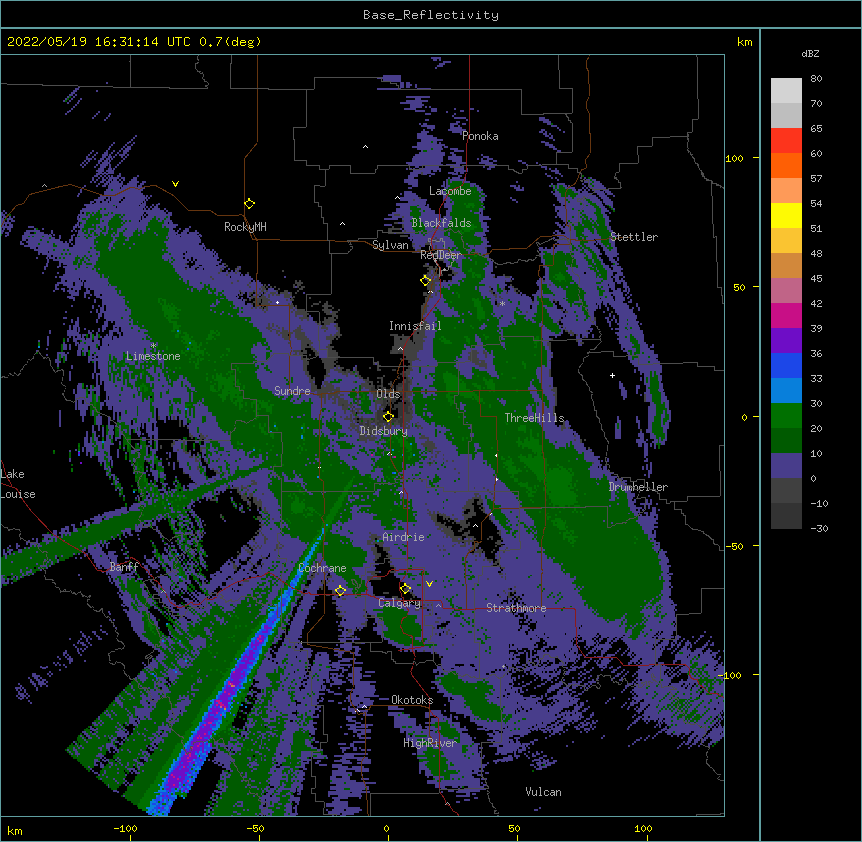Click the yellow 51-54 dBZ legend swatch
Image resolution: width=862 pixels, height=842 pixels.
[786, 215]
